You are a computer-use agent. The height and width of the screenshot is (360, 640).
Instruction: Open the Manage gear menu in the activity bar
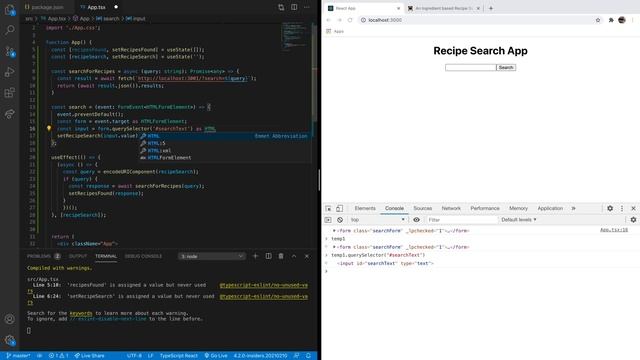[x=9, y=340]
